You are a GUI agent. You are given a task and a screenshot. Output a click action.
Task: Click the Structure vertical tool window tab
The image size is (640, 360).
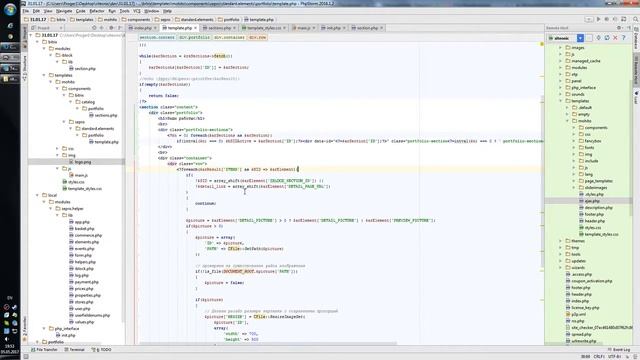(x=24, y=69)
